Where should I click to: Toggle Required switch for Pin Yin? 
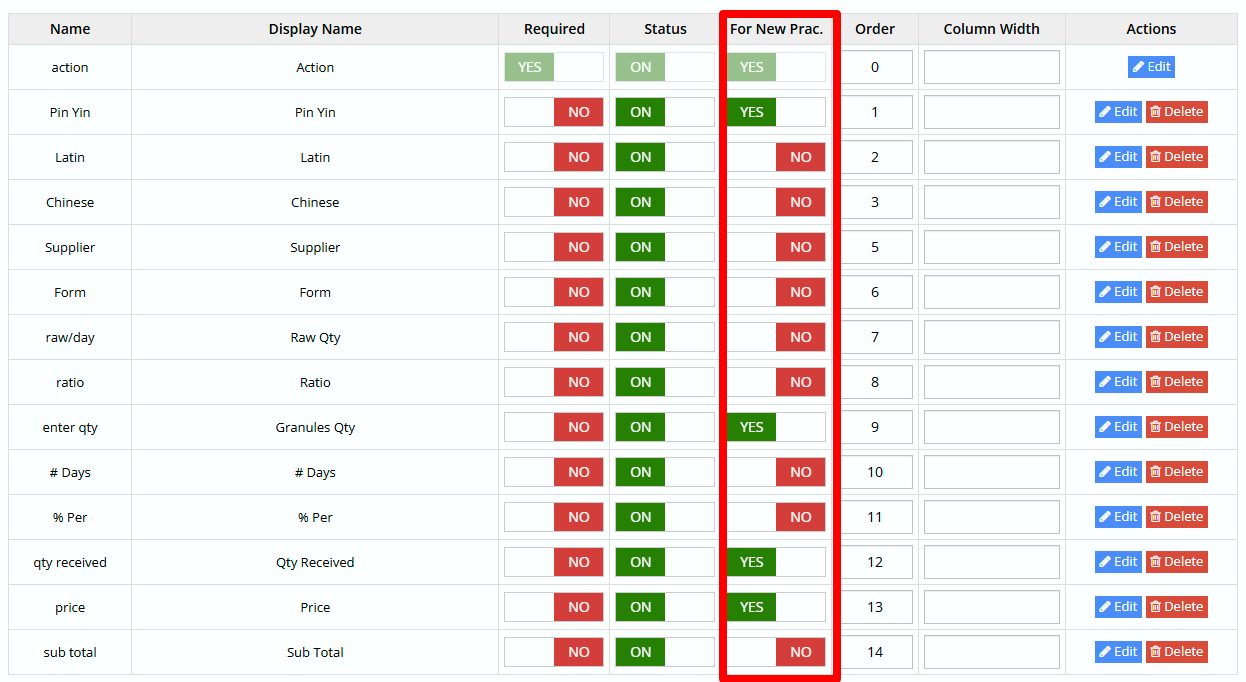554,112
